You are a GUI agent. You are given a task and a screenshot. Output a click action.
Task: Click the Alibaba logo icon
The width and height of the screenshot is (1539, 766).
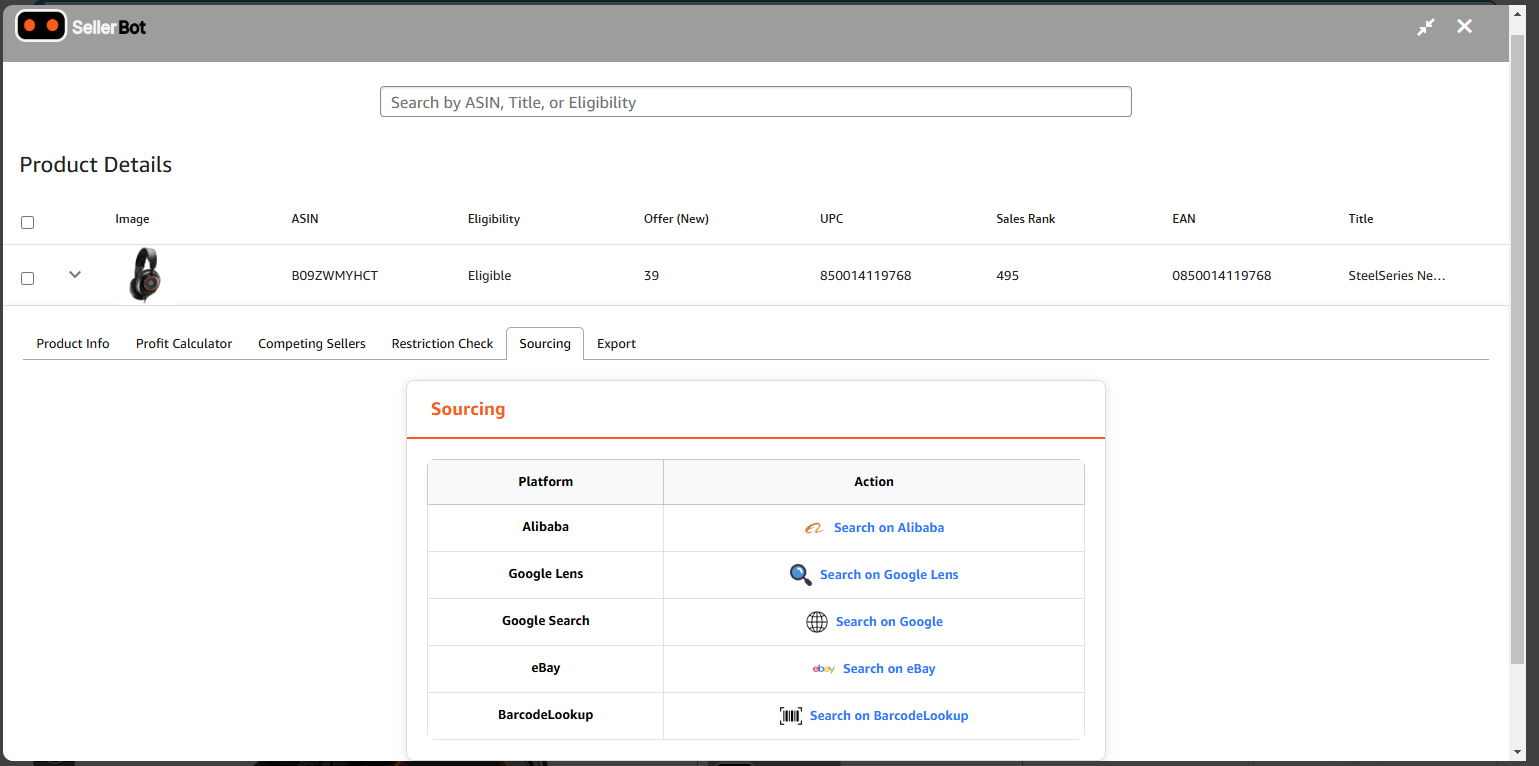814,528
